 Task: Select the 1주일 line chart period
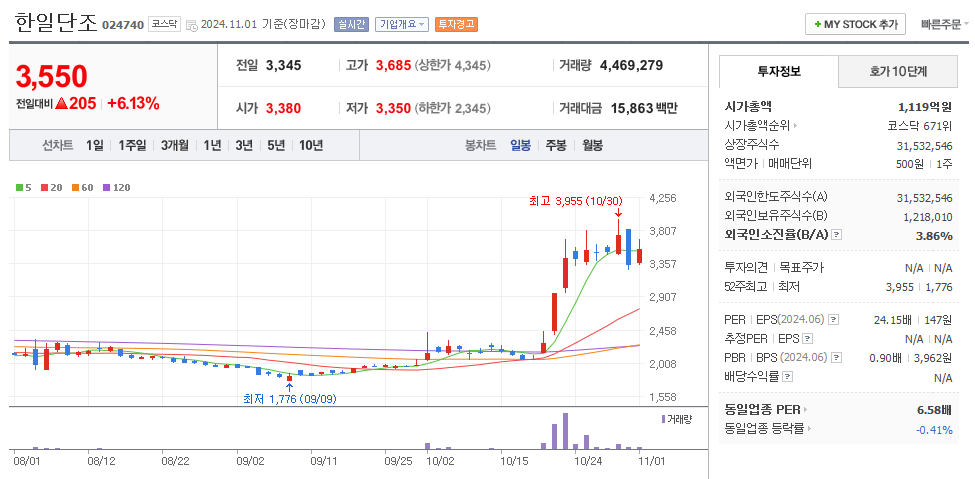pyautogui.click(x=132, y=146)
